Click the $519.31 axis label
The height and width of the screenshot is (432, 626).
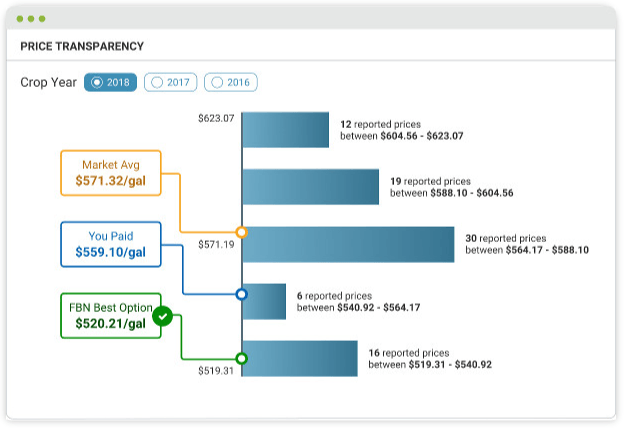tap(216, 371)
